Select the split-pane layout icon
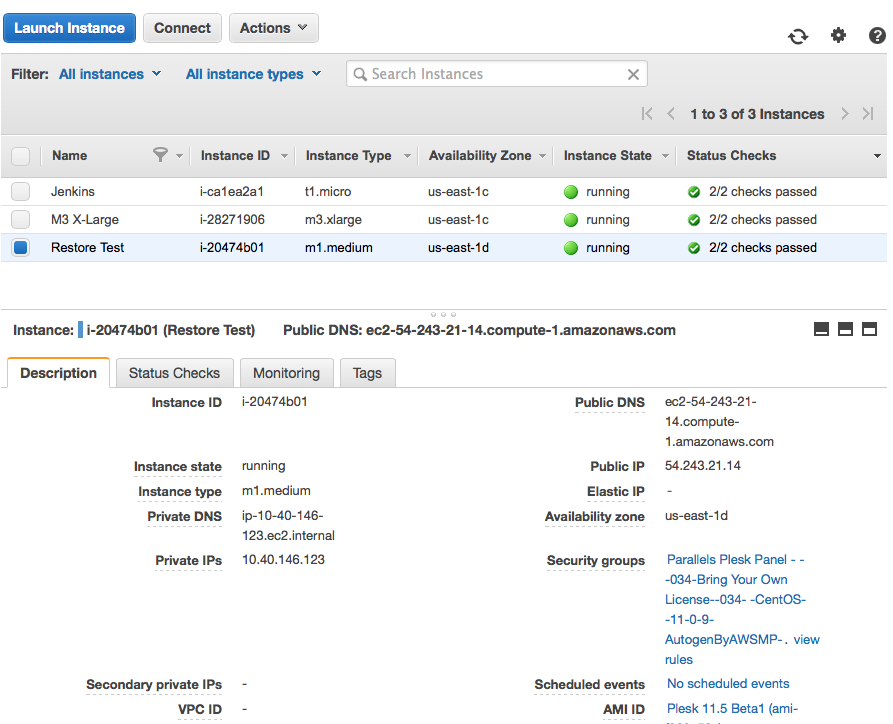Viewport: 893px width, 724px height. [845, 328]
